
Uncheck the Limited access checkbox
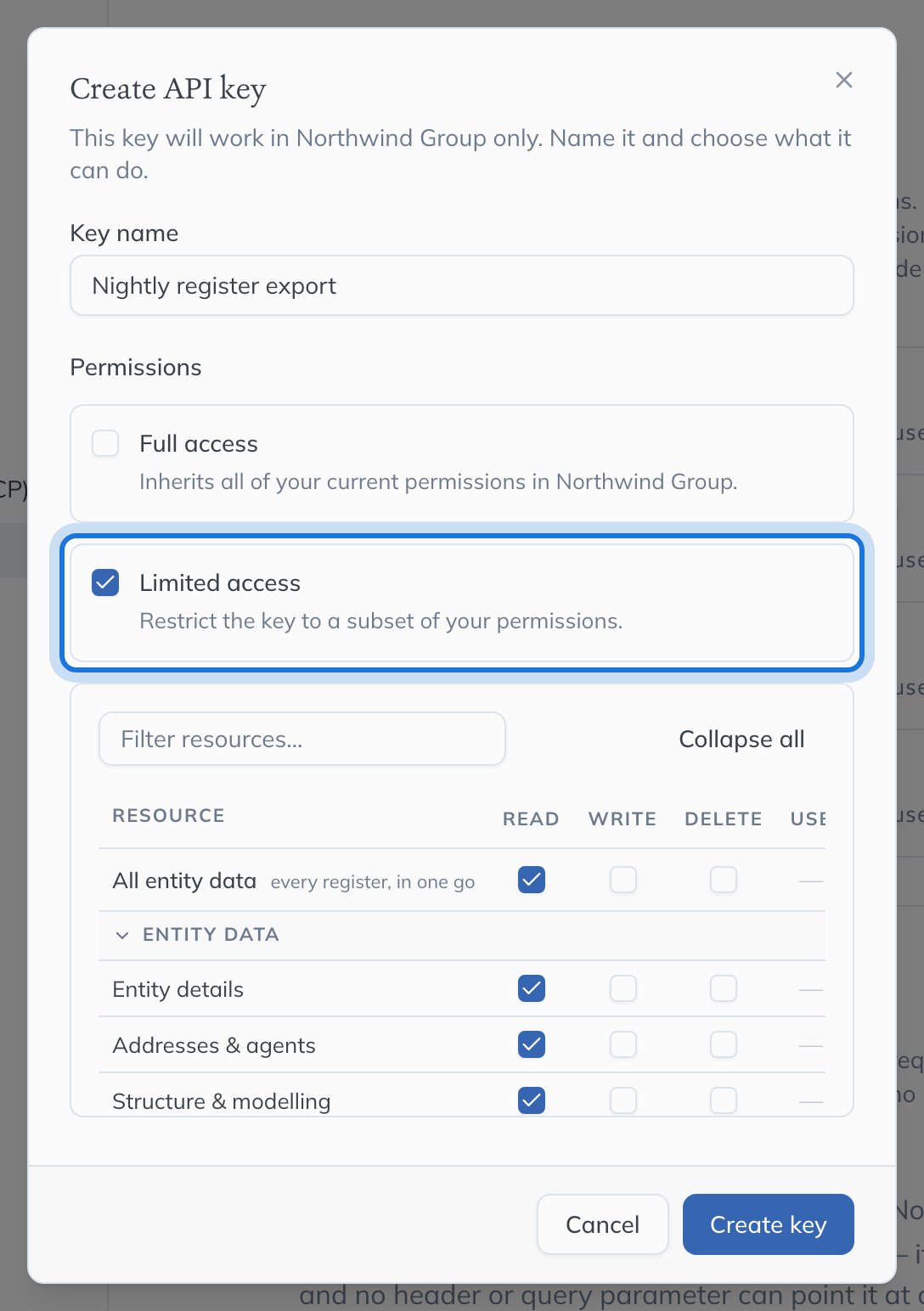click(x=105, y=582)
